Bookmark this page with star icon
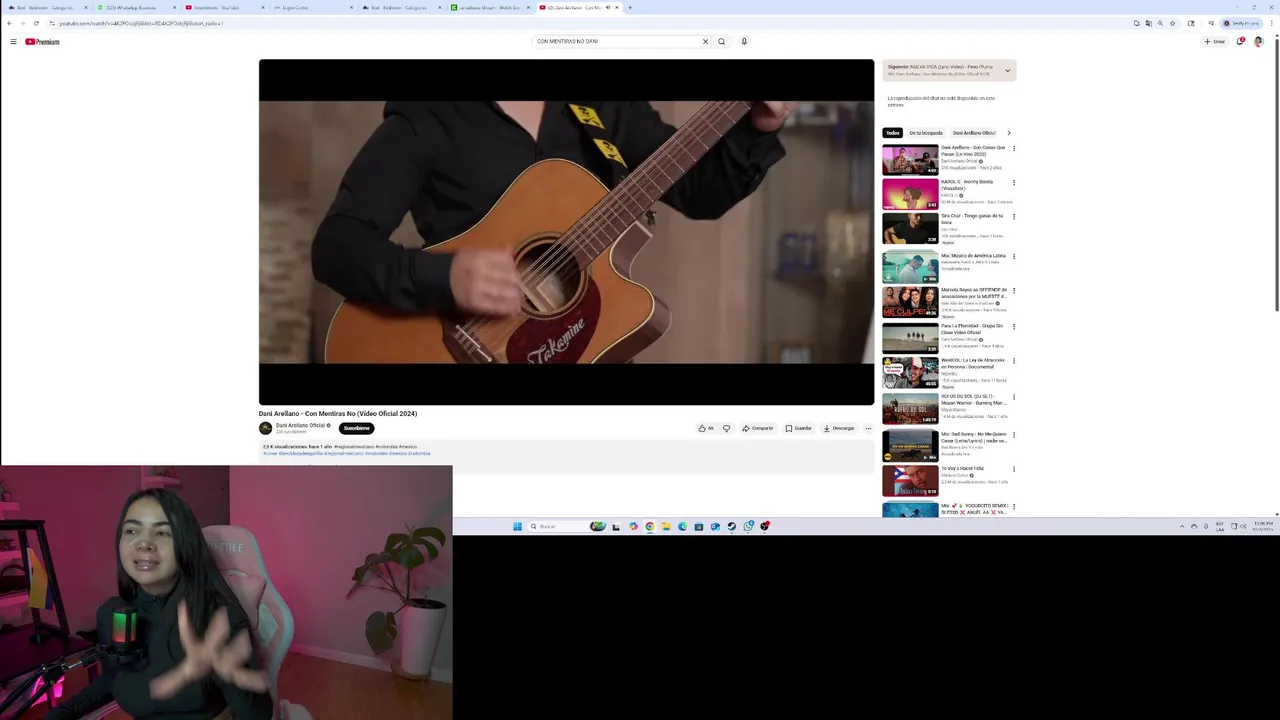 [x=1172, y=23]
